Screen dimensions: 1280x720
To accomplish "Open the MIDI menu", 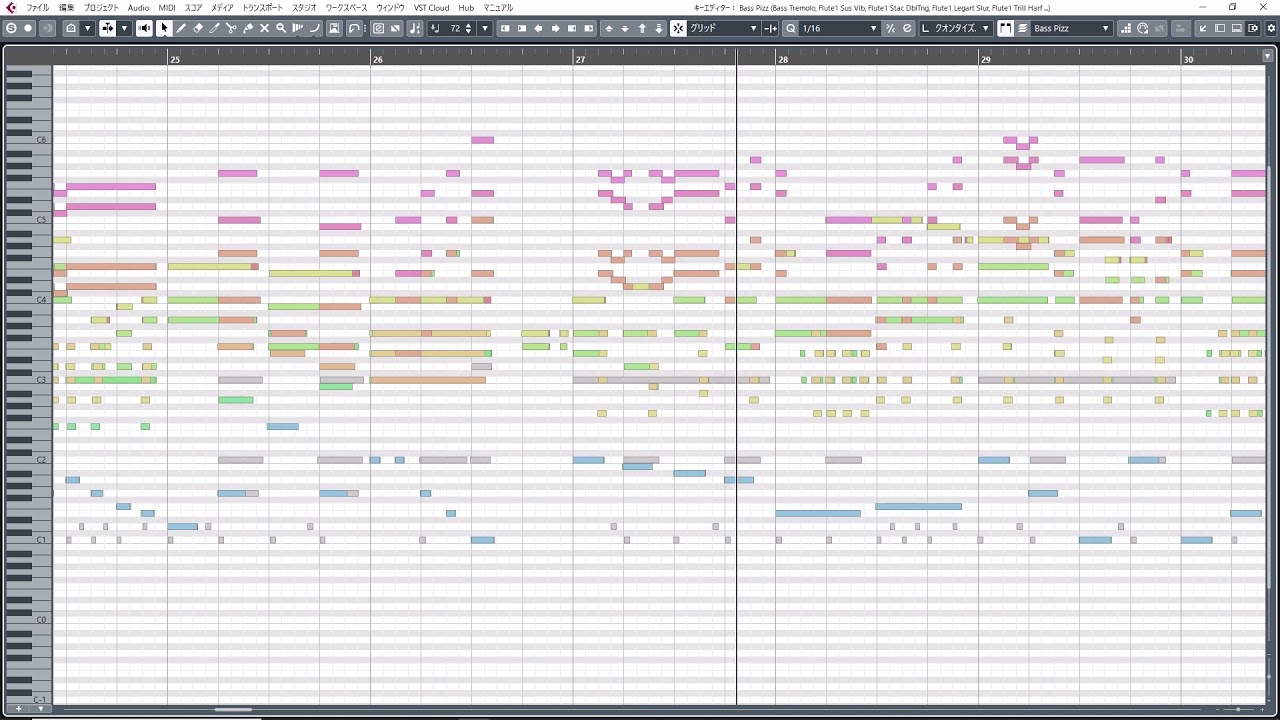I will pos(166,8).
